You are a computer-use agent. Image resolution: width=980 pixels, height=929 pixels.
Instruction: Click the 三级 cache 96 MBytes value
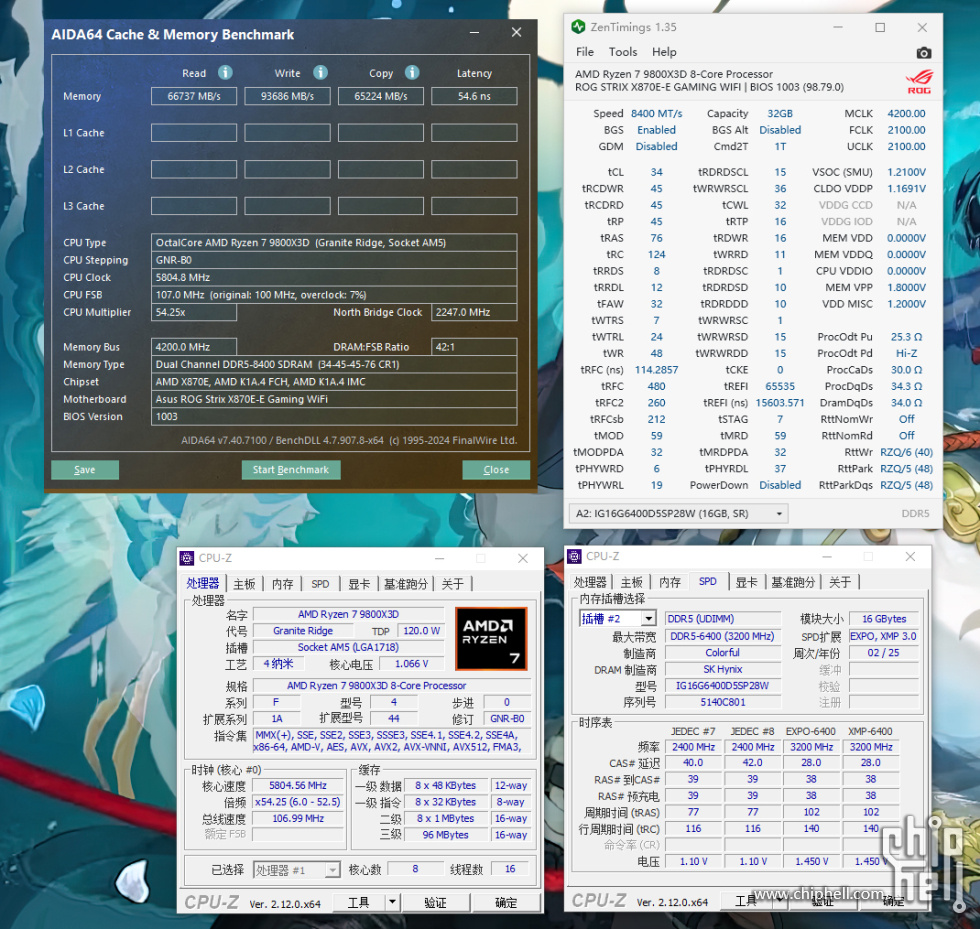[x=446, y=835]
